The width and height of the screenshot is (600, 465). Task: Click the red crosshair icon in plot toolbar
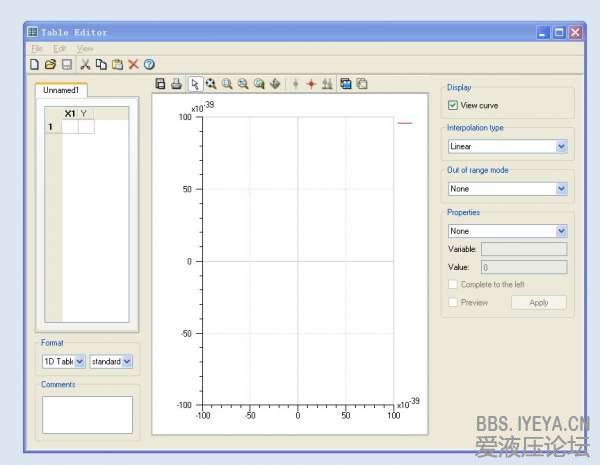[310, 84]
